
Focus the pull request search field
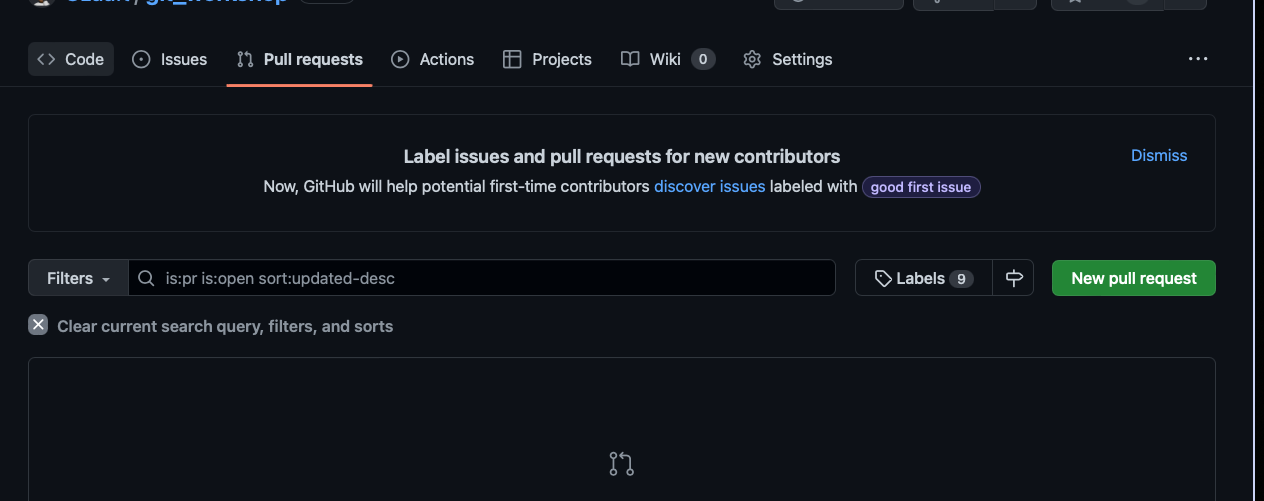coord(482,278)
